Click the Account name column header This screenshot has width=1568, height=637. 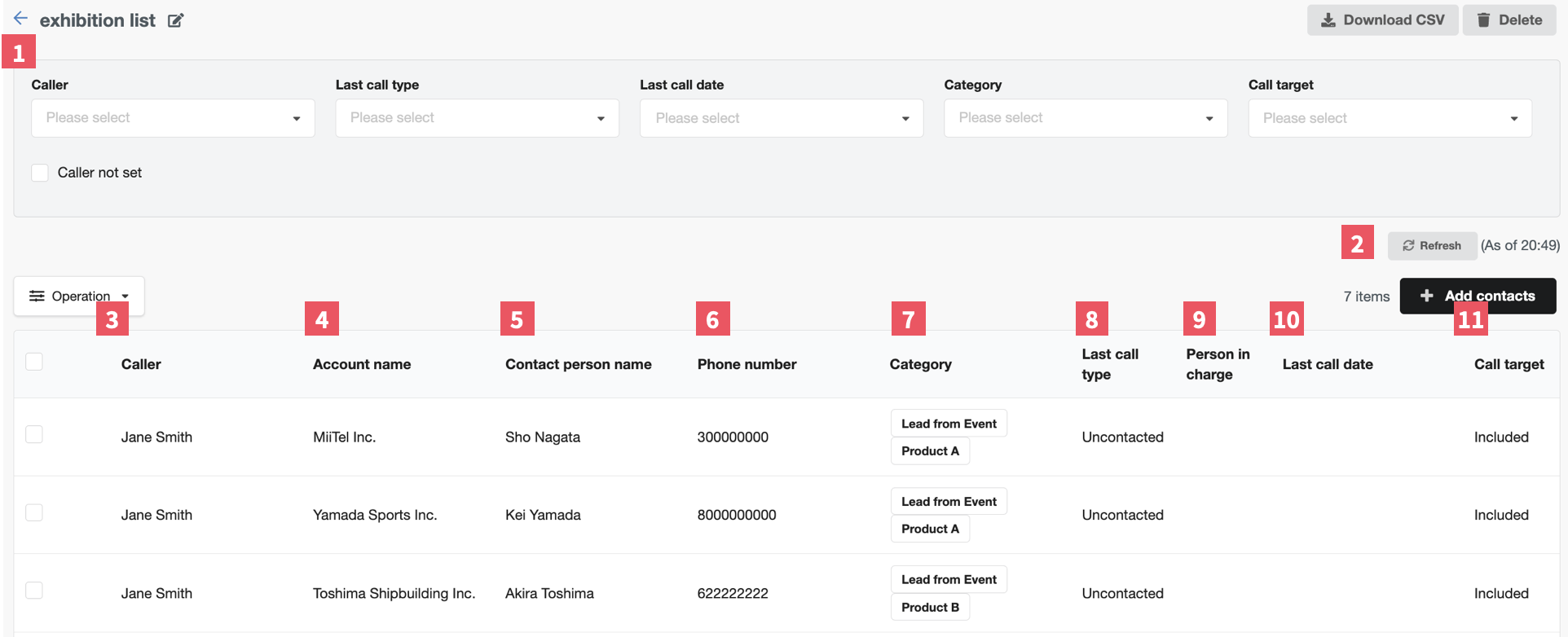[x=362, y=364]
